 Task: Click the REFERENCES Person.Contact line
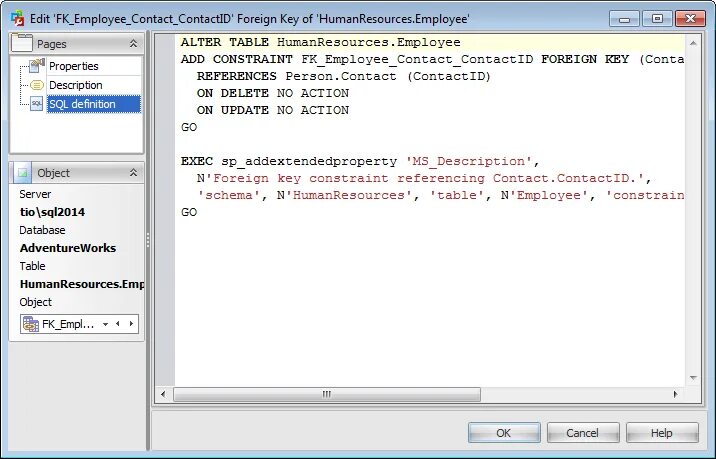click(344, 76)
